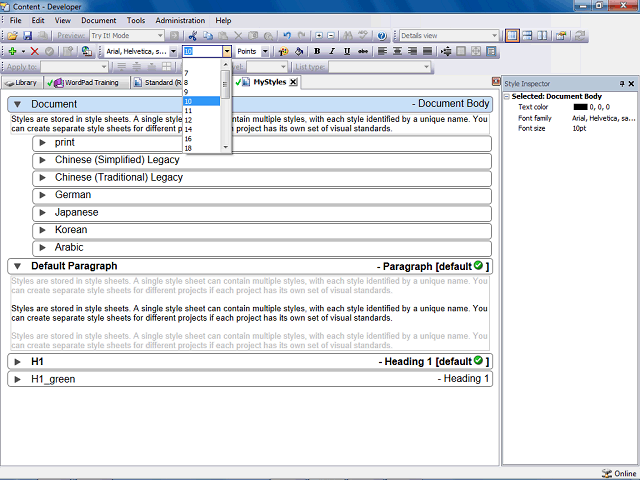Align text right

412,51
